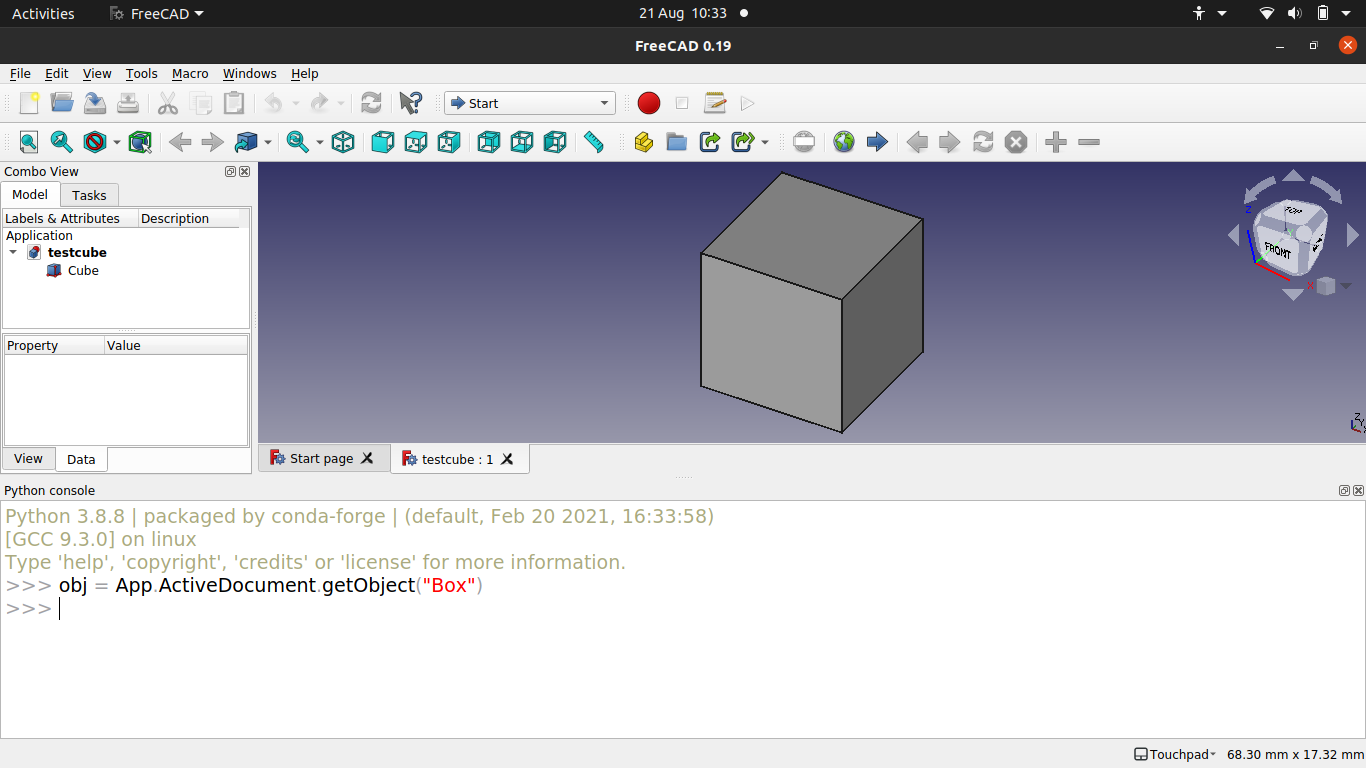Switch to the Tasks tab
1366x768 pixels.
click(x=89, y=195)
